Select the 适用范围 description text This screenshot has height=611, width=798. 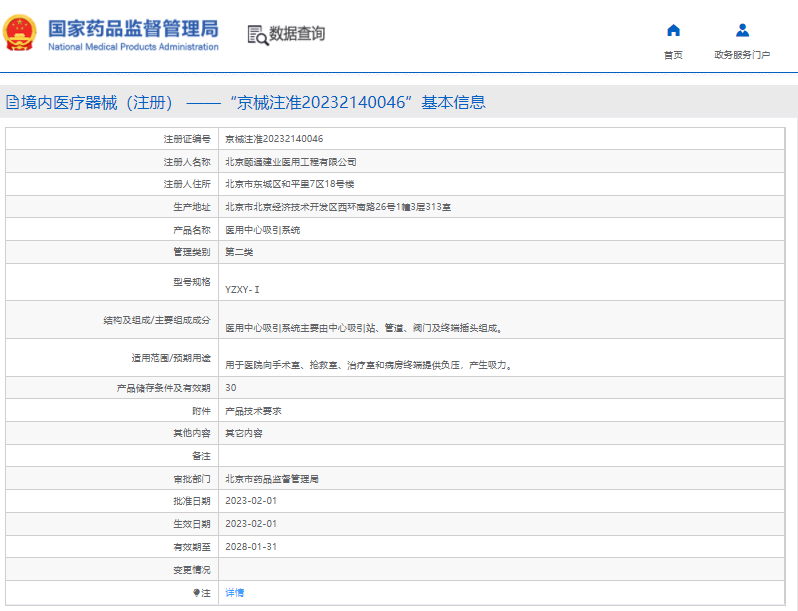[368, 365]
